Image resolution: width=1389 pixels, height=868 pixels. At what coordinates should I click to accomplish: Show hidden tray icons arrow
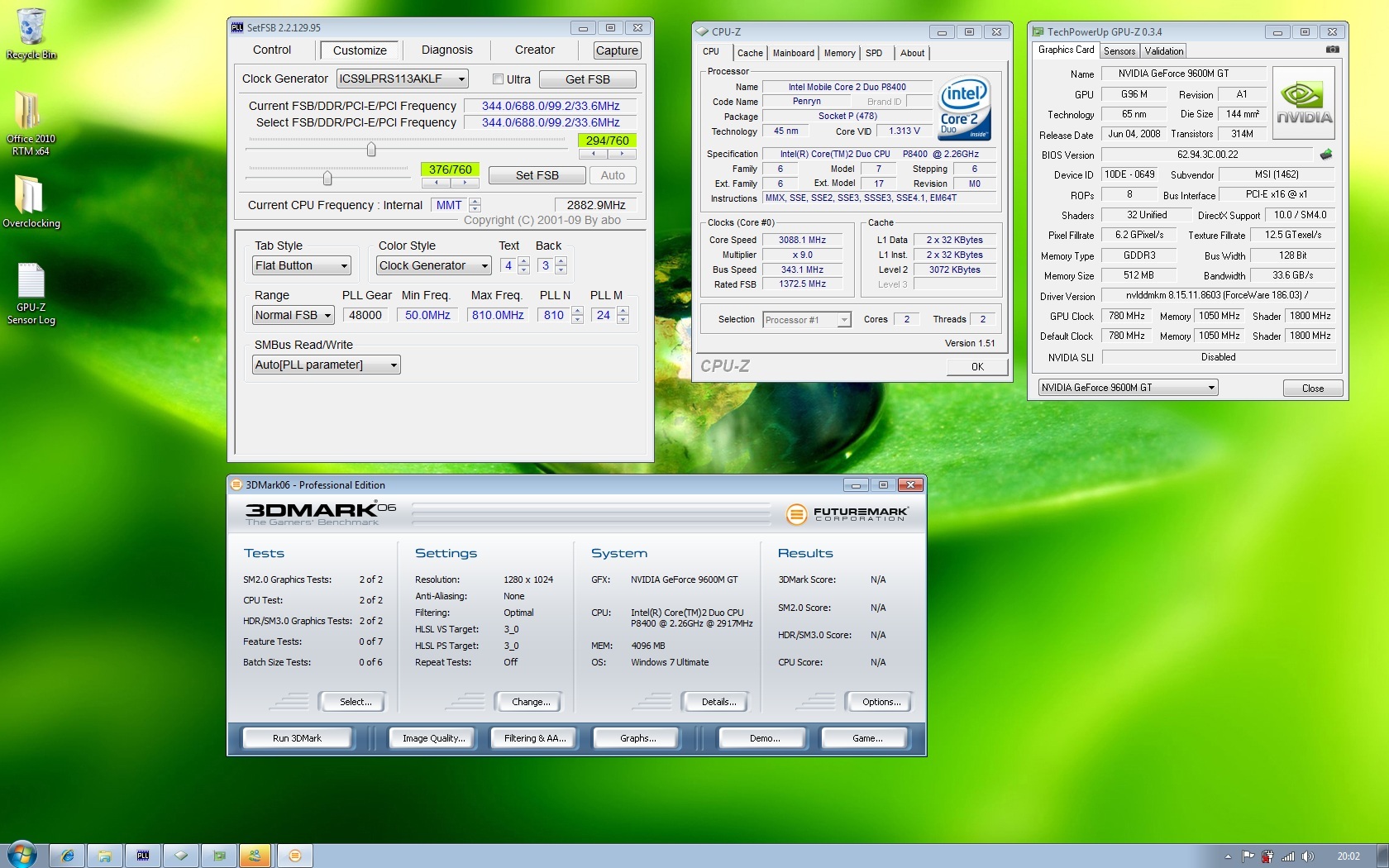click(1228, 856)
